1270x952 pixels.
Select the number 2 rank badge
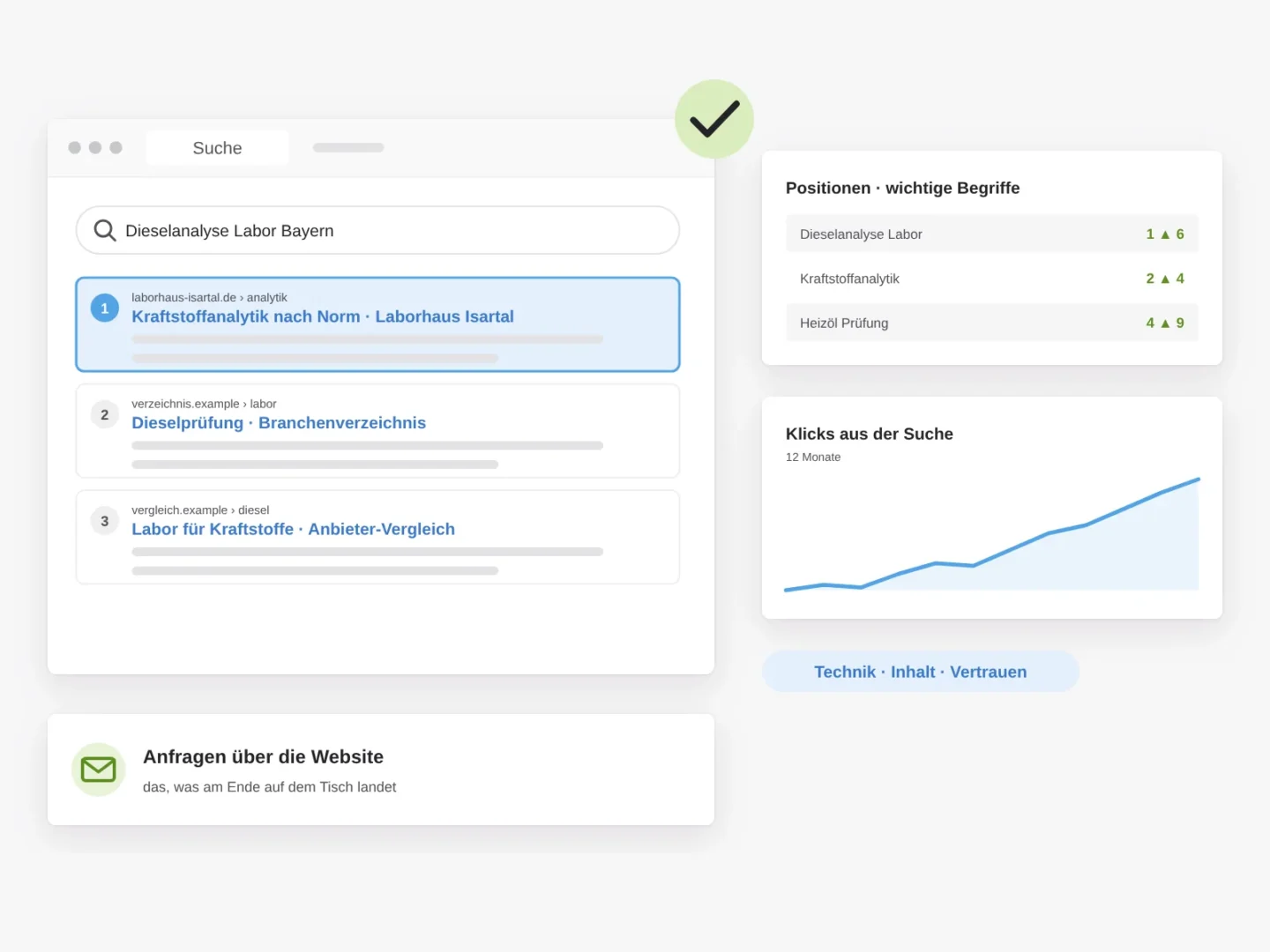coord(105,414)
